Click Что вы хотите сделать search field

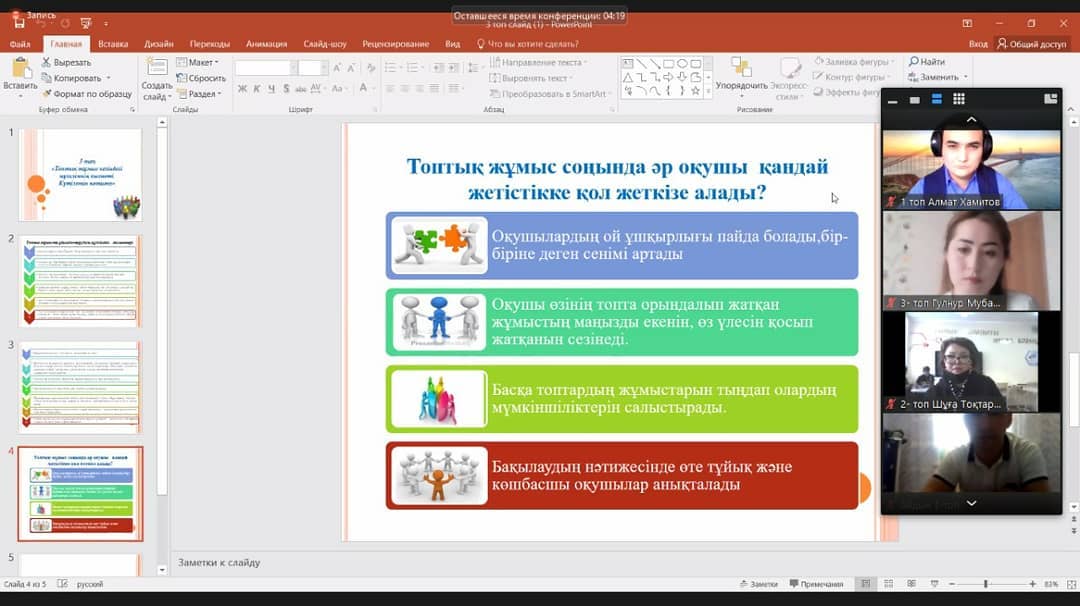click(528, 43)
